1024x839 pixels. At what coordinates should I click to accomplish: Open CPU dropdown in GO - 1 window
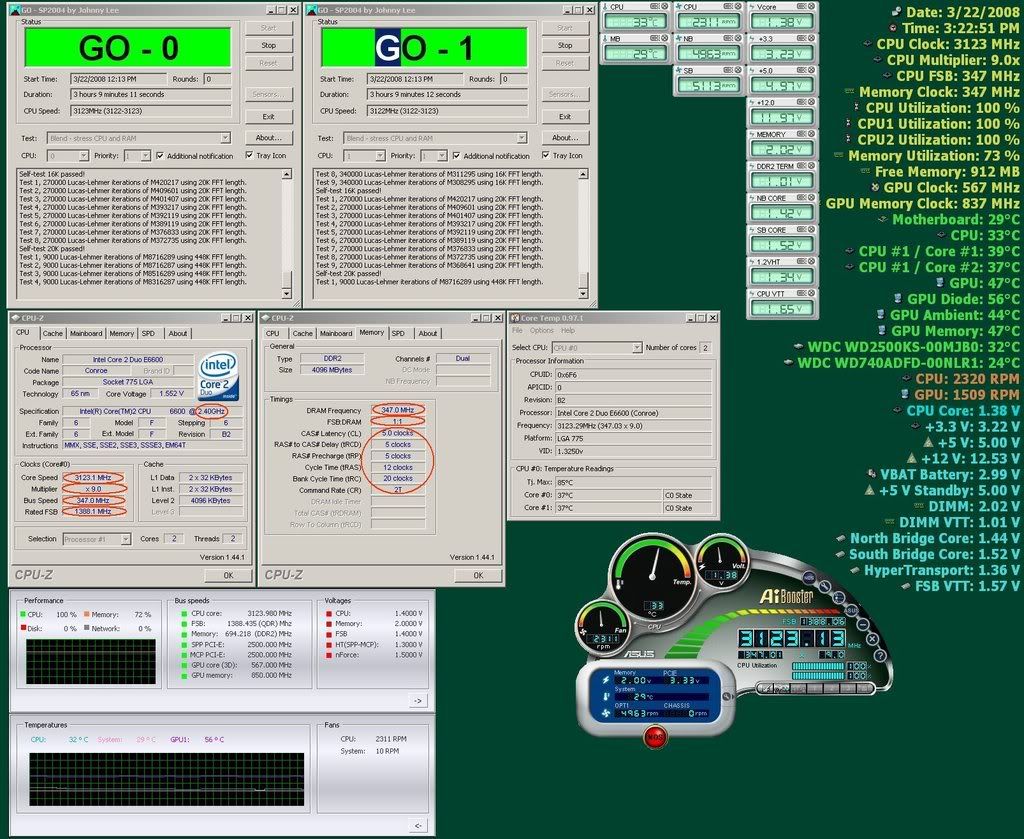point(379,156)
